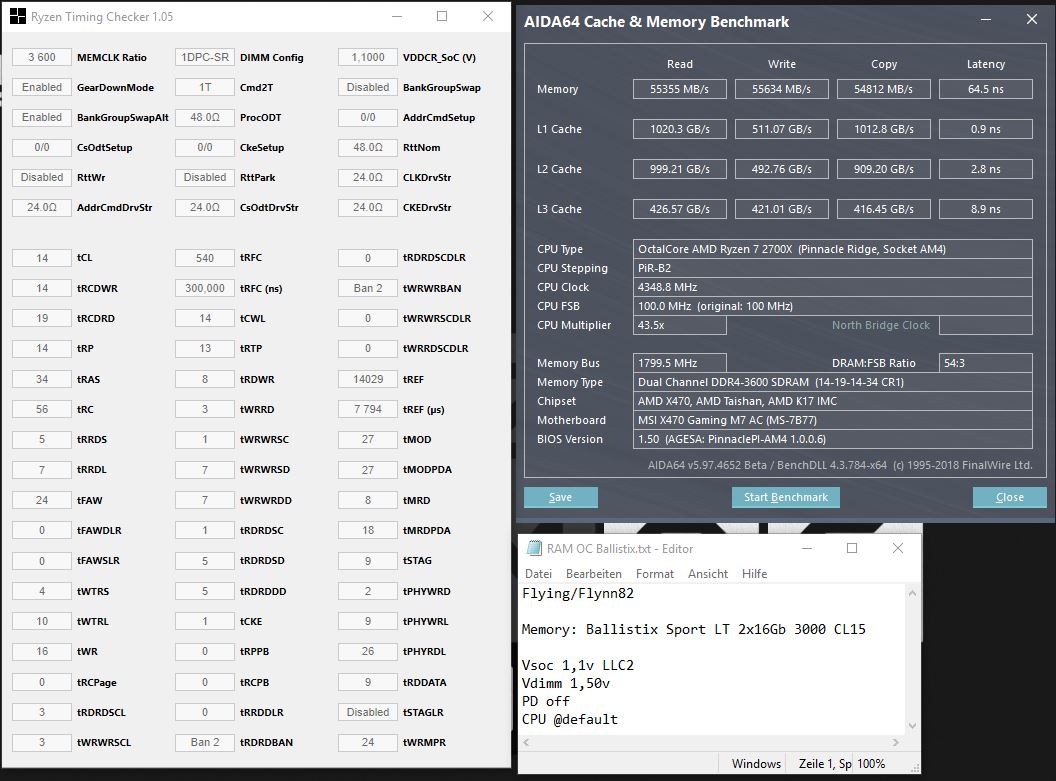Click the Notepad file icon in Editor title bar

(x=533, y=548)
